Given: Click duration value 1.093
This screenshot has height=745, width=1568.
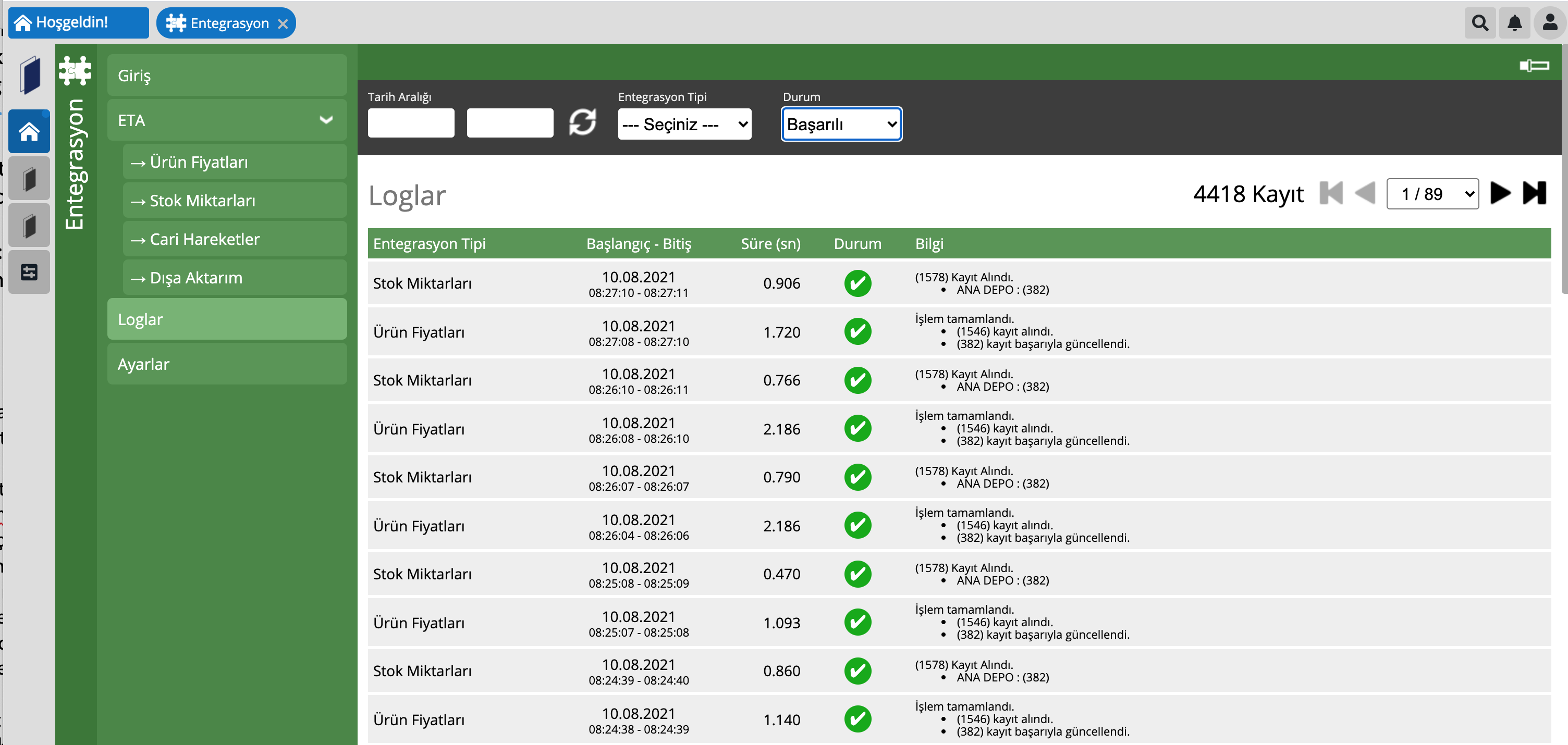Looking at the screenshot, I should pyautogui.click(x=781, y=623).
